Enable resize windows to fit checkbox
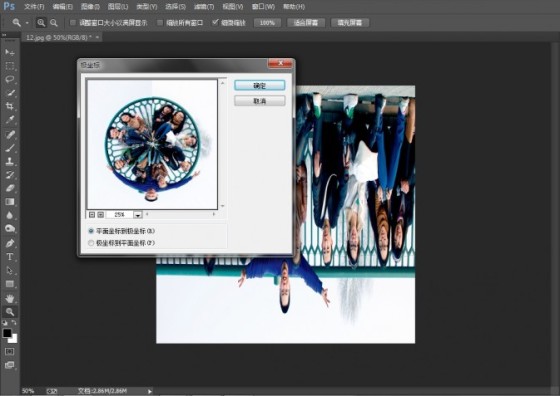Screen dimensions: 560x396 click(x=73, y=22)
